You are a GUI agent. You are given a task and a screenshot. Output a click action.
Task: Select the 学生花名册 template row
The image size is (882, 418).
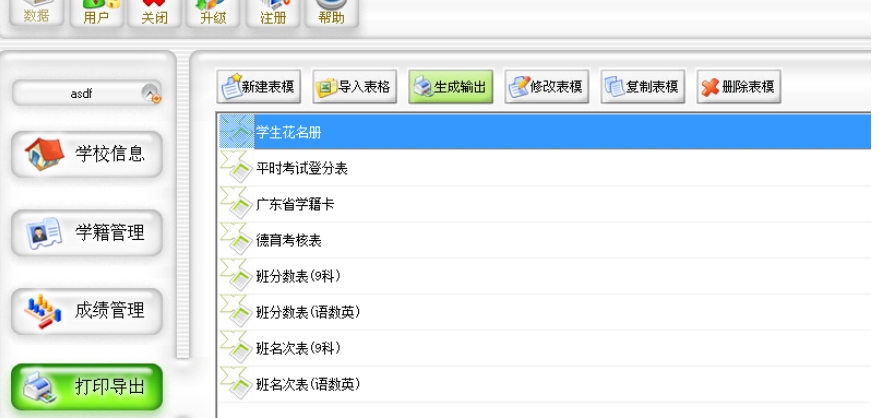[544, 132]
